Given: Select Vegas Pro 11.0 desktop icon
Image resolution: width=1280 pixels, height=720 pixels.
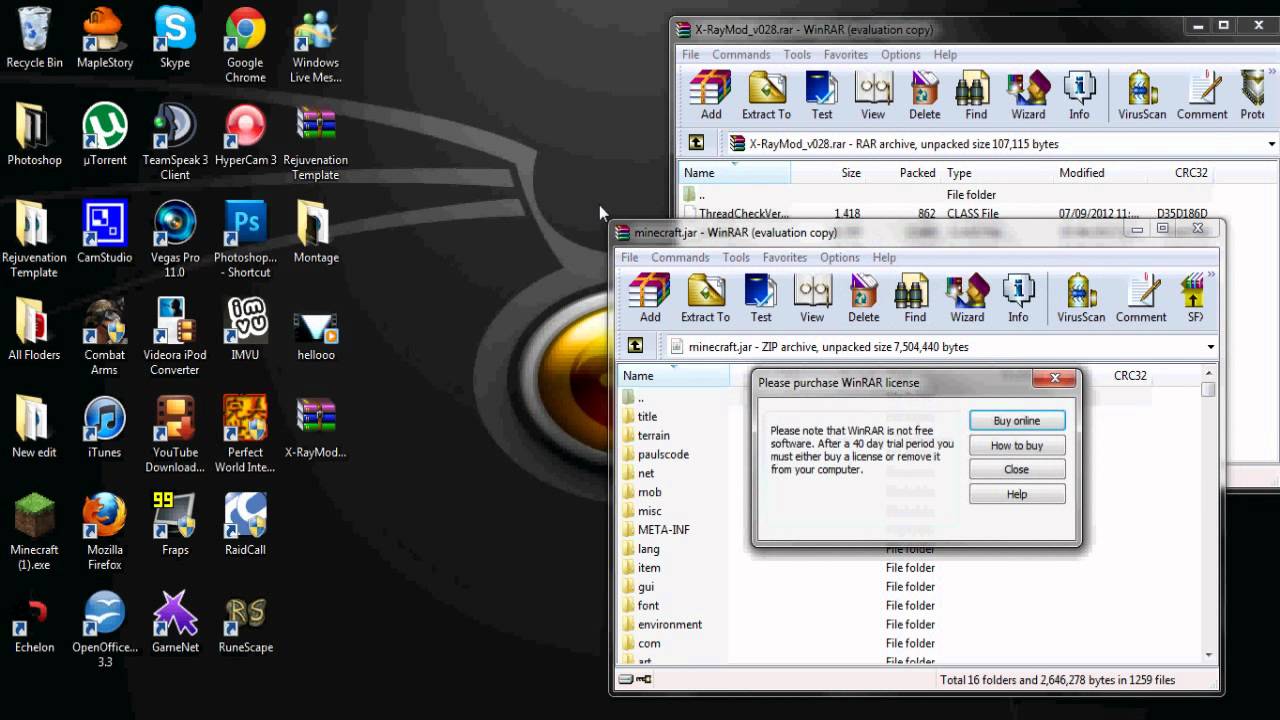Looking at the screenshot, I should pos(175,239).
